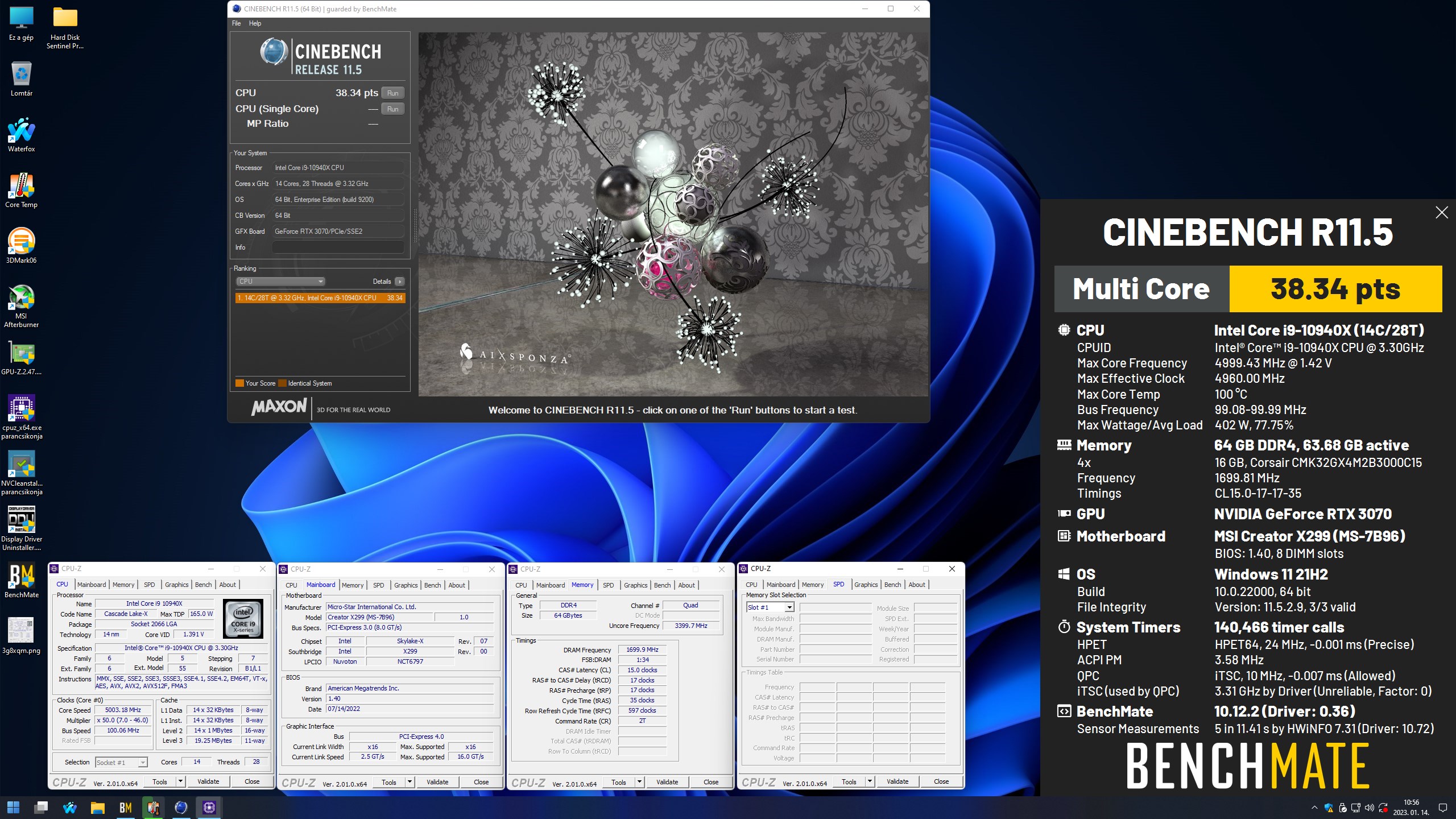Image resolution: width=1456 pixels, height=819 pixels.
Task: Click the Intel Core i9 processor logo
Action: point(243,618)
